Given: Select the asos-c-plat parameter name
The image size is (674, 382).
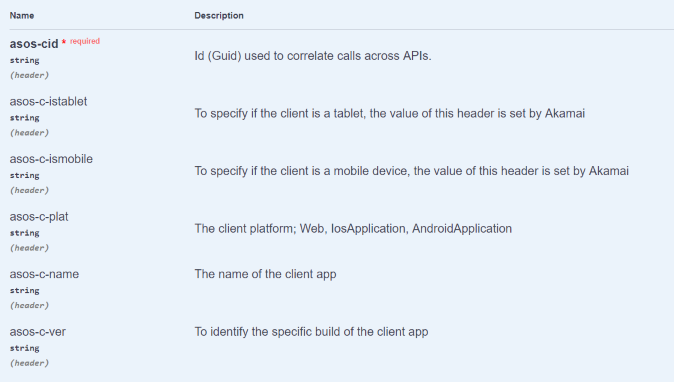Looking at the screenshot, I should (39, 217).
